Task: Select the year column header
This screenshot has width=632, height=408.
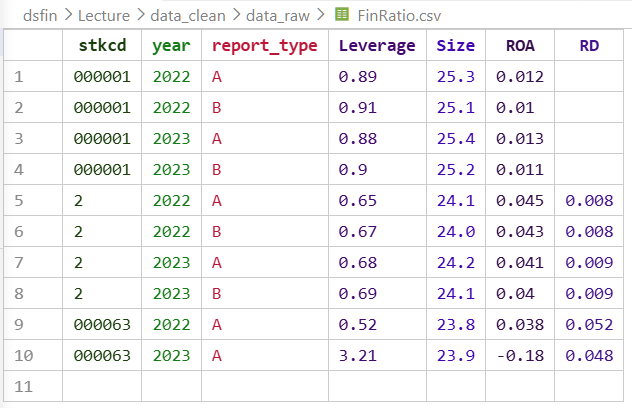Action: (171, 46)
